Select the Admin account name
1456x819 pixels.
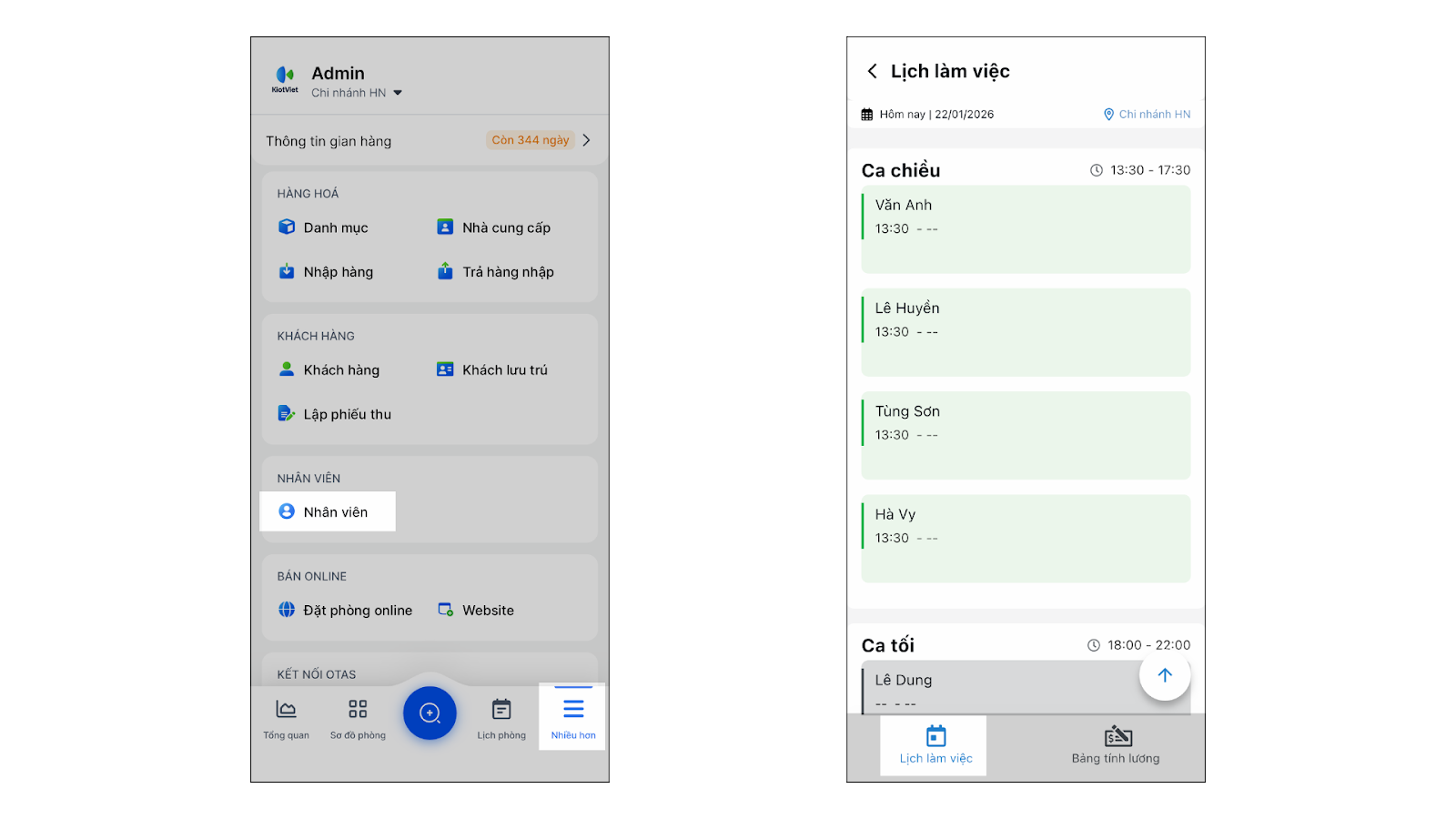[x=338, y=74]
